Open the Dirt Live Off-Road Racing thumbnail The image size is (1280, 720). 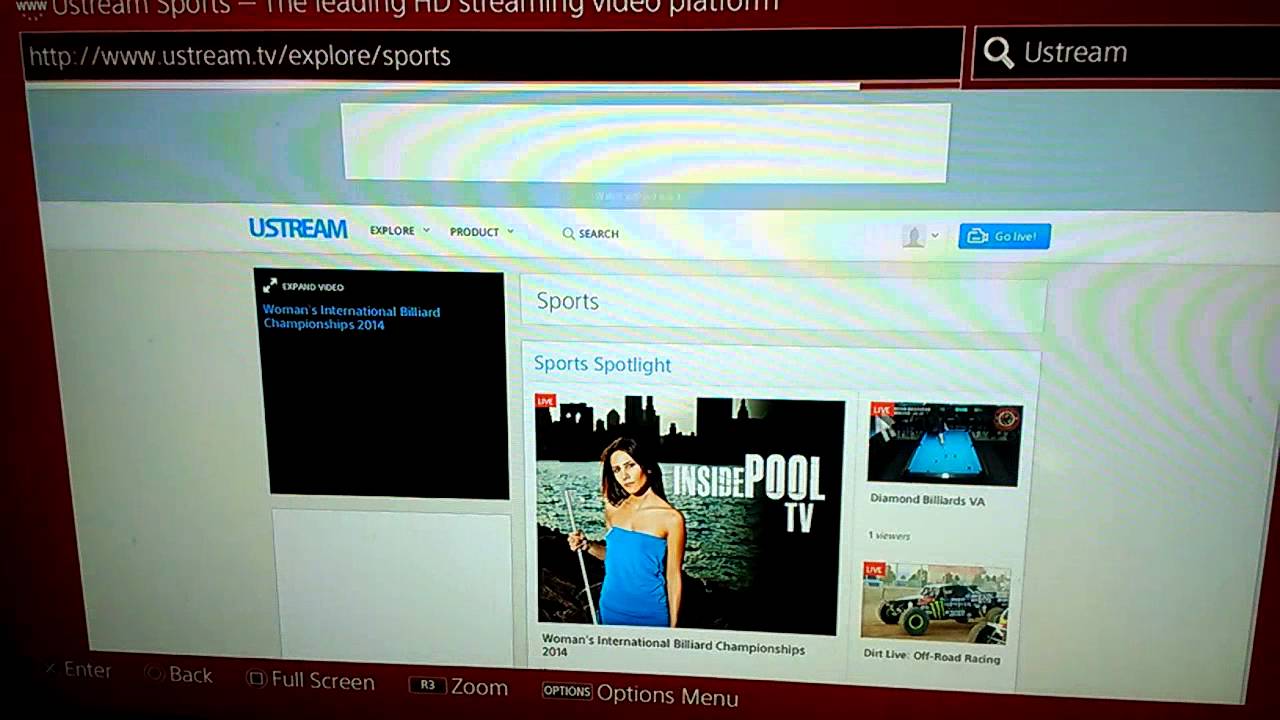point(935,602)
